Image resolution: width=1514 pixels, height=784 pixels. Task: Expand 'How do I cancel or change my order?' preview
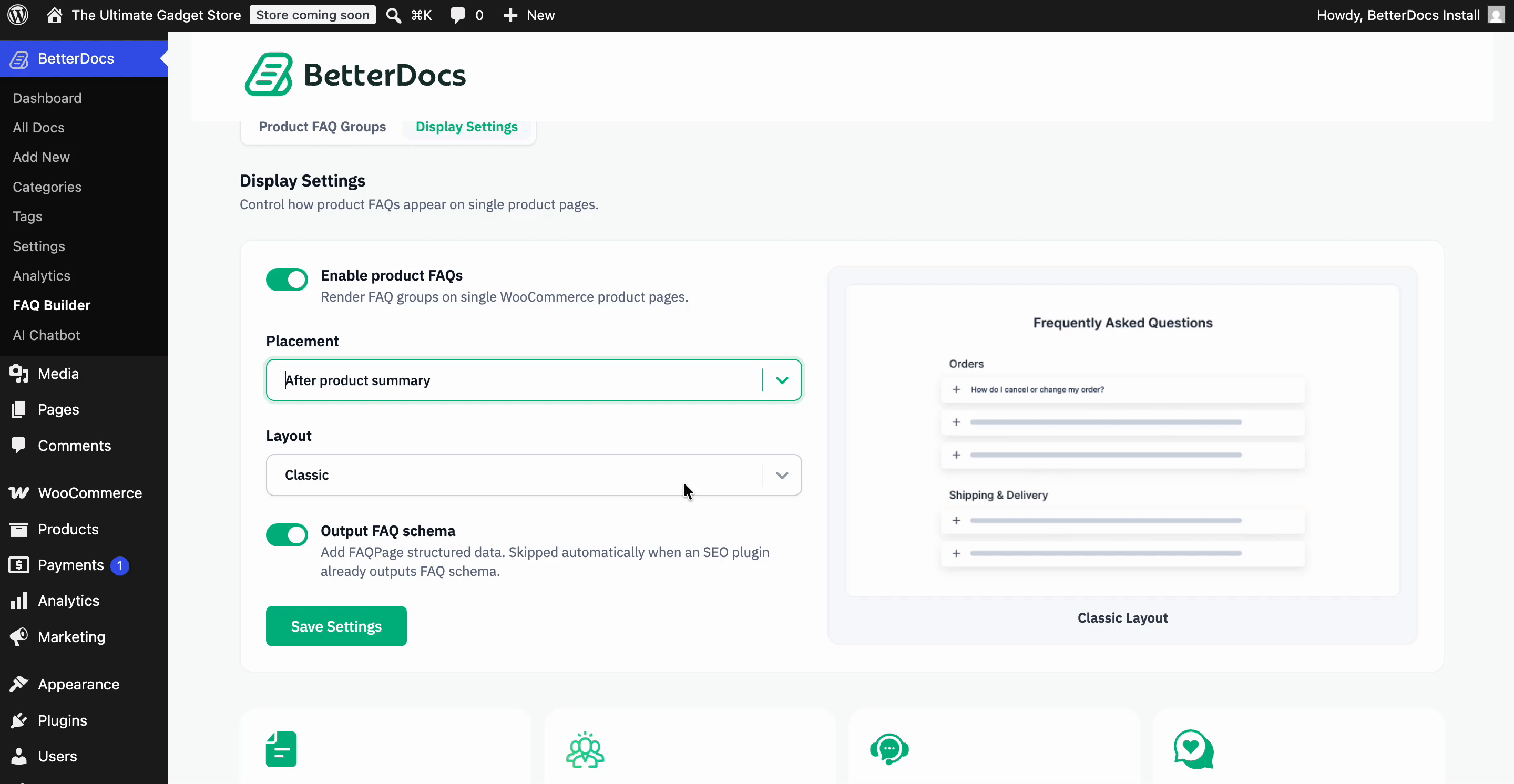coord(1122,389)
